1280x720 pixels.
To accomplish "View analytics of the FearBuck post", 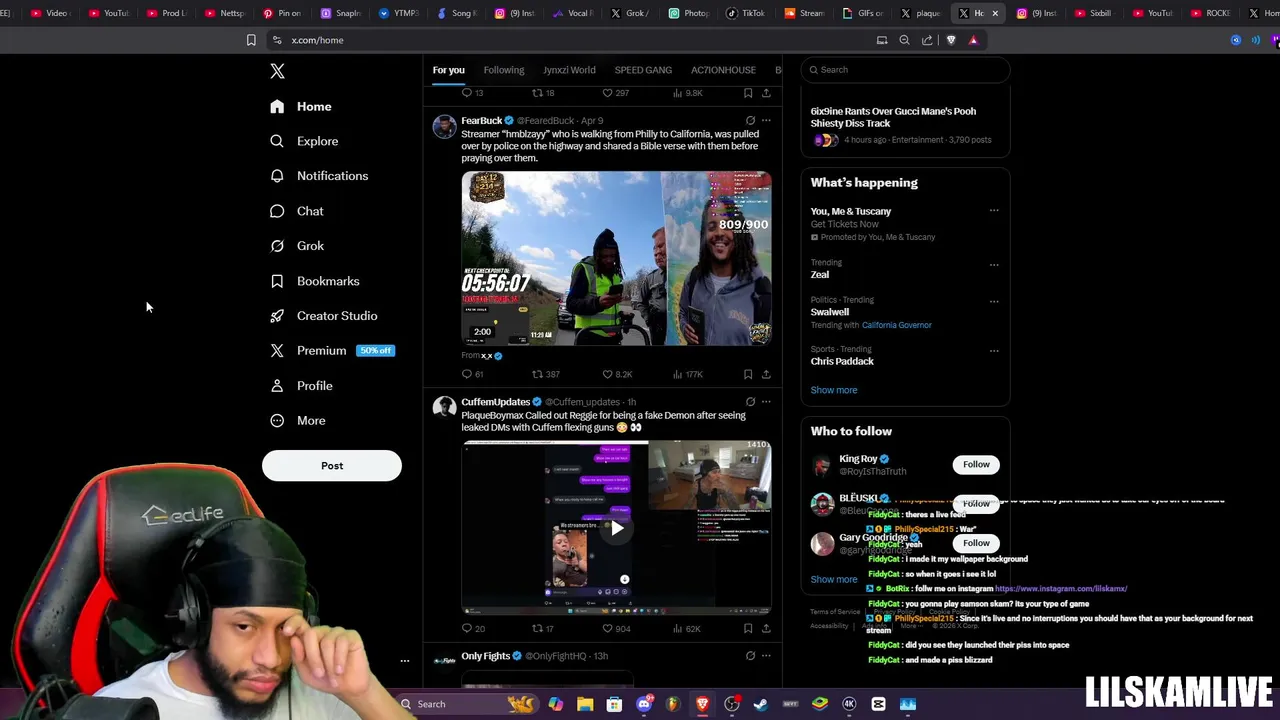I will tap(688, 374).
